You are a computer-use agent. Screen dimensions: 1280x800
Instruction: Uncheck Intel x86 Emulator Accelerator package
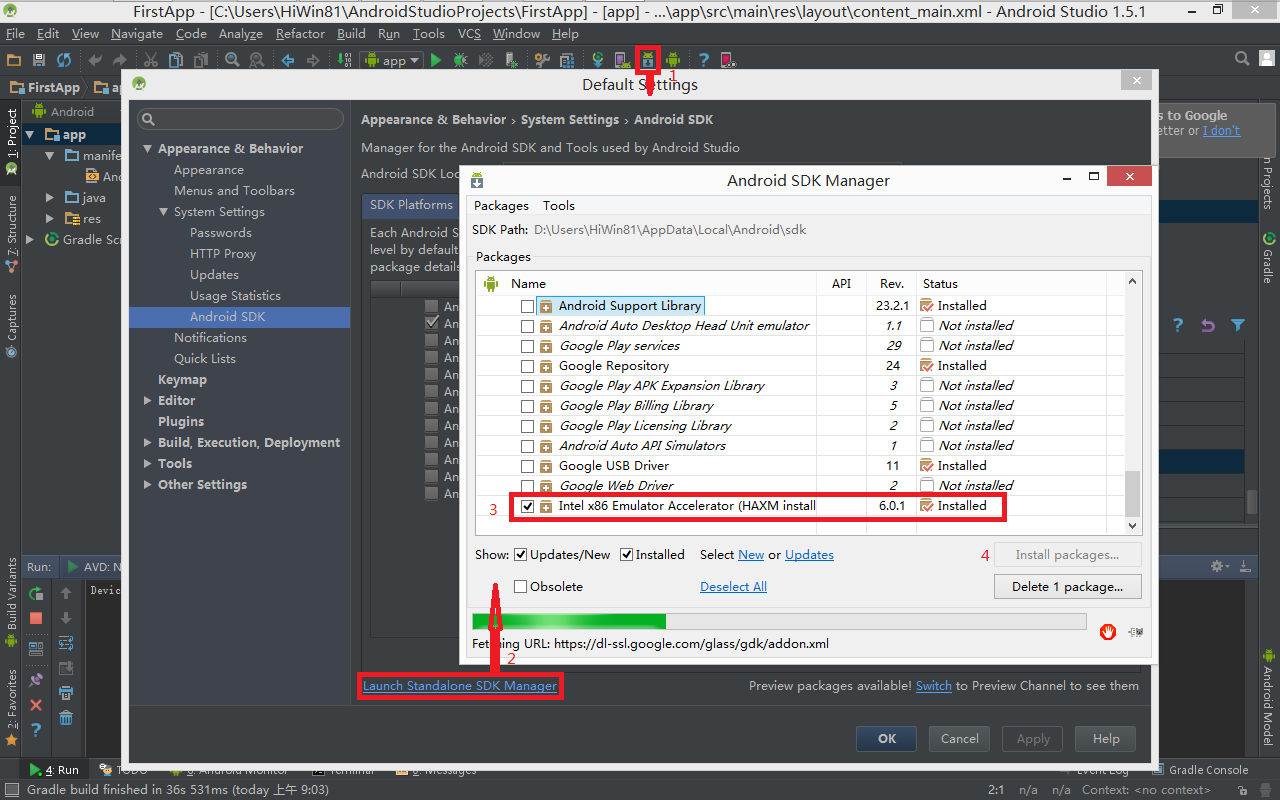pyautogui.click(x=527, y=506)
